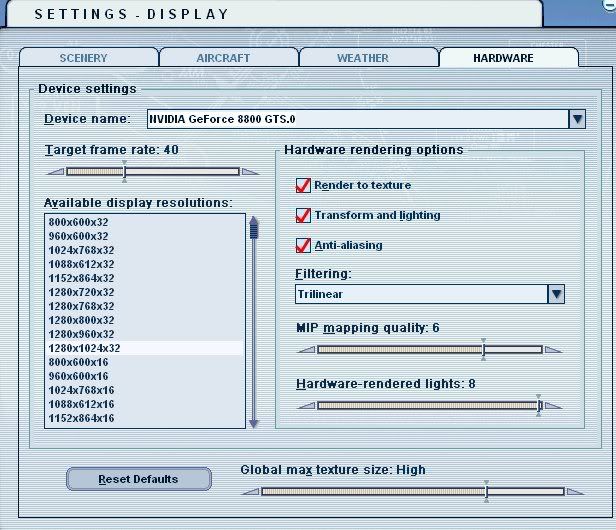Click the Hardware-rendered lights slider handle
The height and width of the screenshot is (530, 616).
click(539, 405)
